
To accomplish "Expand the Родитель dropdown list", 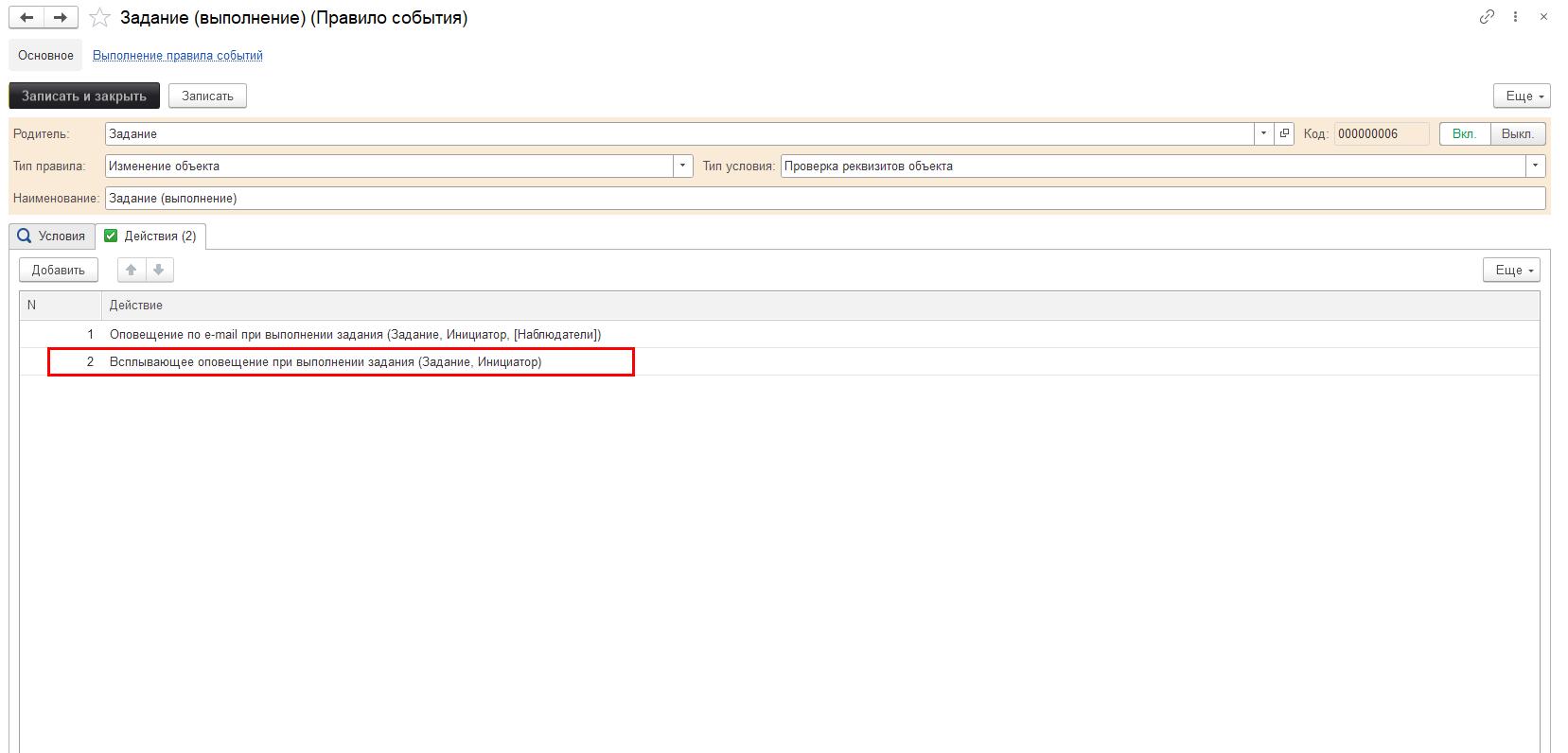I will [1263, 134].
